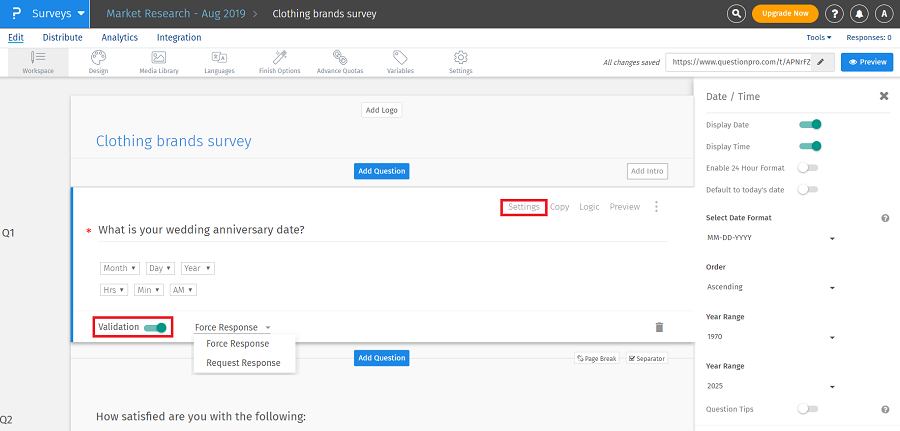Open the Design toolbar icon
The width and height of the screenshot is (900, 431).
(x=98, y=58)
